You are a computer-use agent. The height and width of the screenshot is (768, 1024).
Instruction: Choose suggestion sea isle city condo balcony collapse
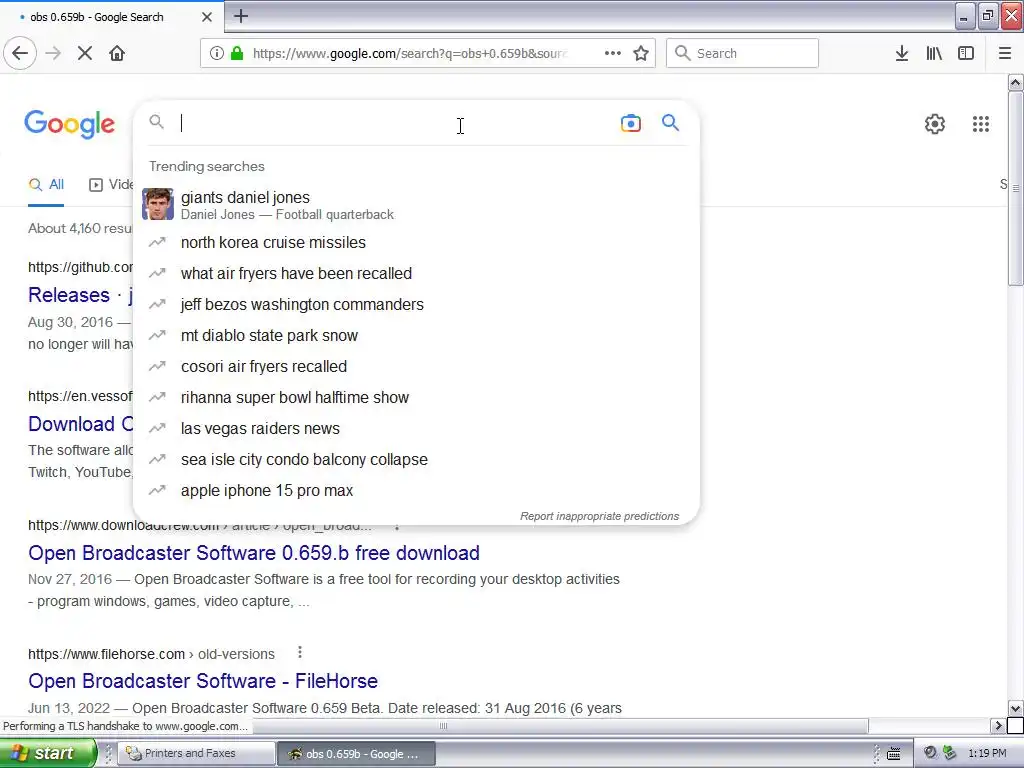(416, 460)
